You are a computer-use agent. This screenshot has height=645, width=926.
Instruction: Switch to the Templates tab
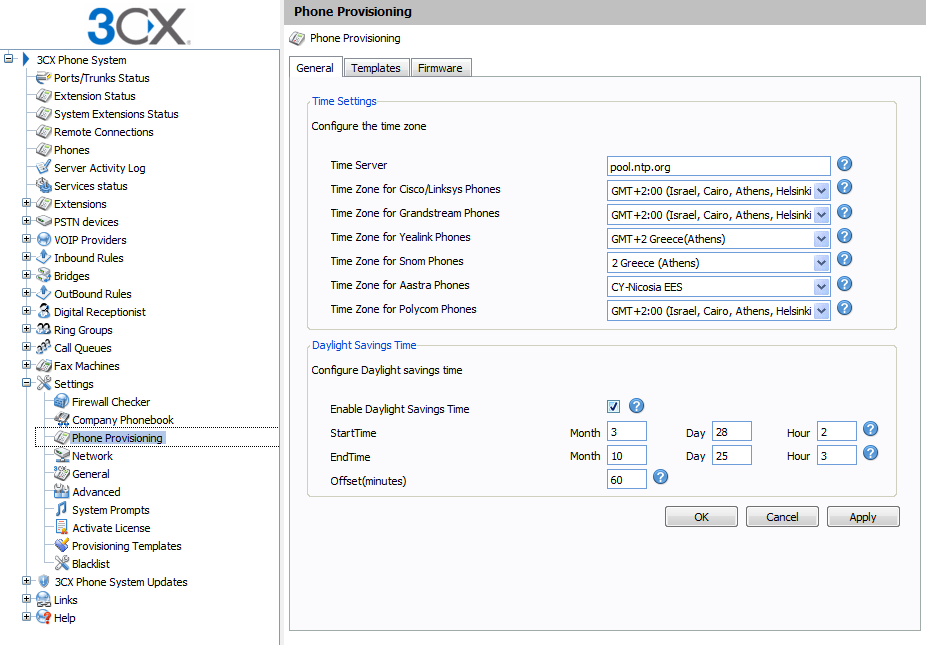point(376,68)
